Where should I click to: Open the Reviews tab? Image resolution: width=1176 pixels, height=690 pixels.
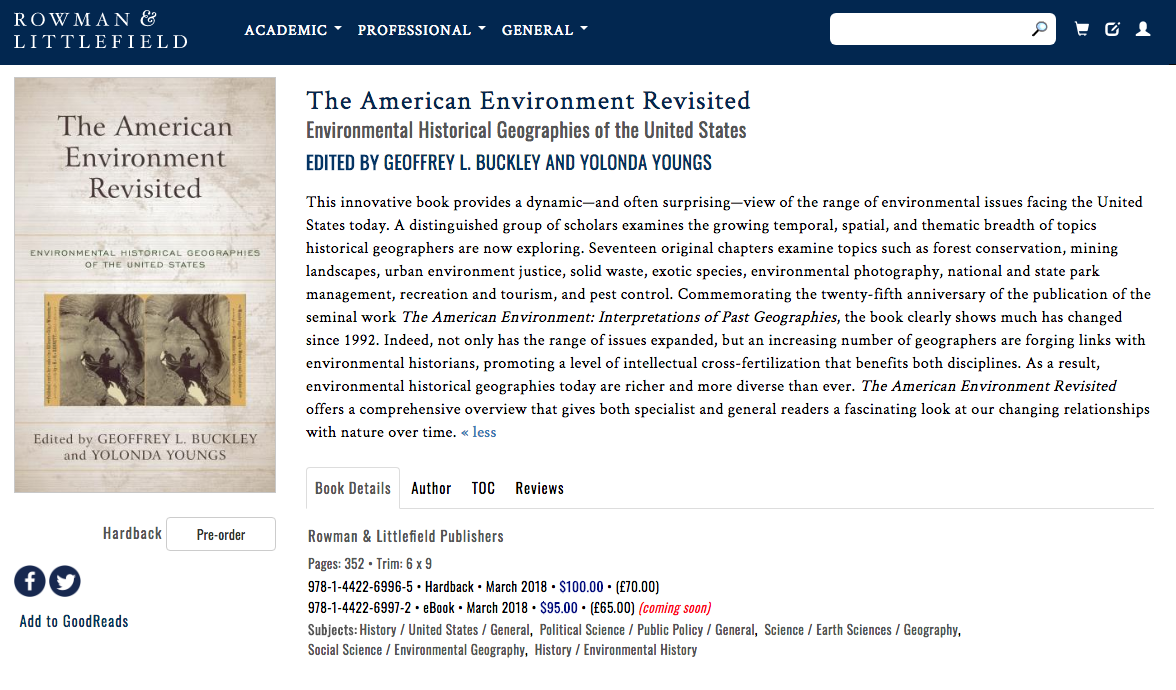(x=539, y=488)
